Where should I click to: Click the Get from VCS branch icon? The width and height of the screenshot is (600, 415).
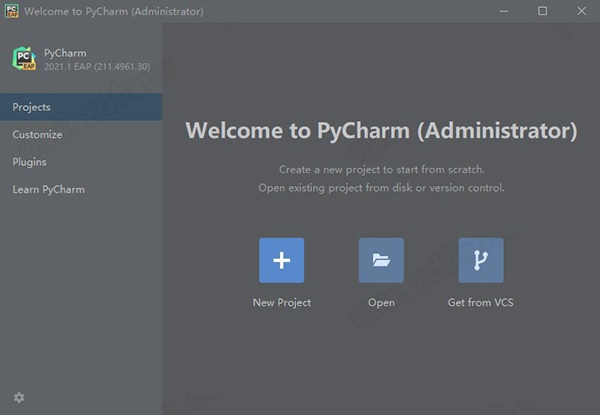pos(481,260)
